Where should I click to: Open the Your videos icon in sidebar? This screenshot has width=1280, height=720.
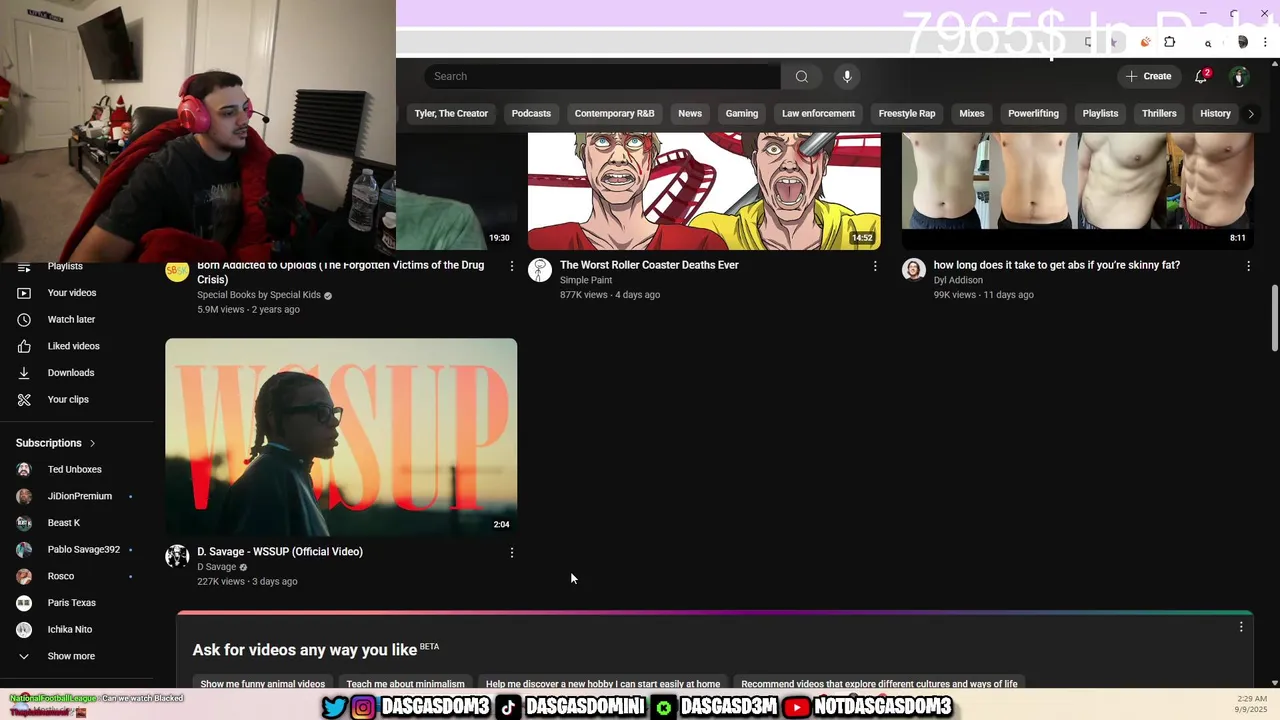pyautogui.click(x=24, y=293)
